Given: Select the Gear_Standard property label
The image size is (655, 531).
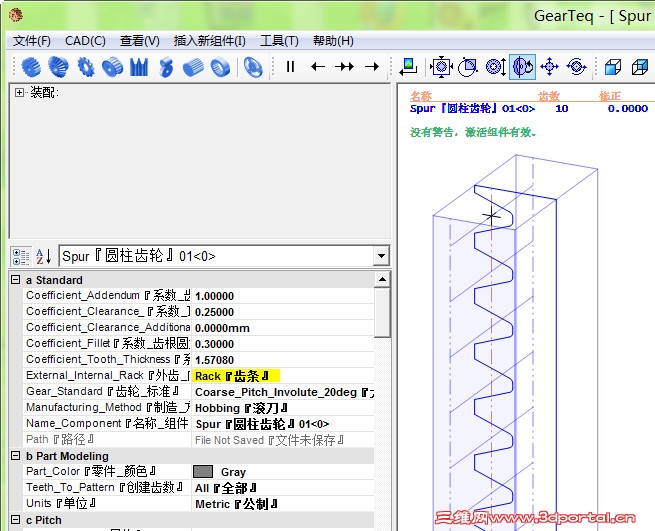Looking at the screenshot, I should 108,391.
